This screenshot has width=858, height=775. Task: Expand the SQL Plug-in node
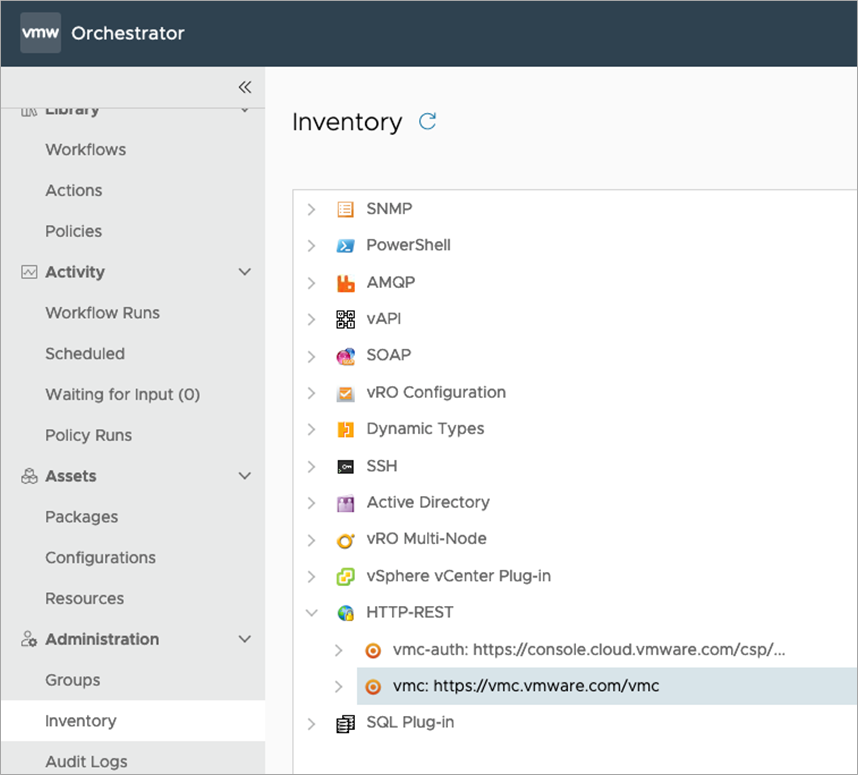(x=311, y=724)
